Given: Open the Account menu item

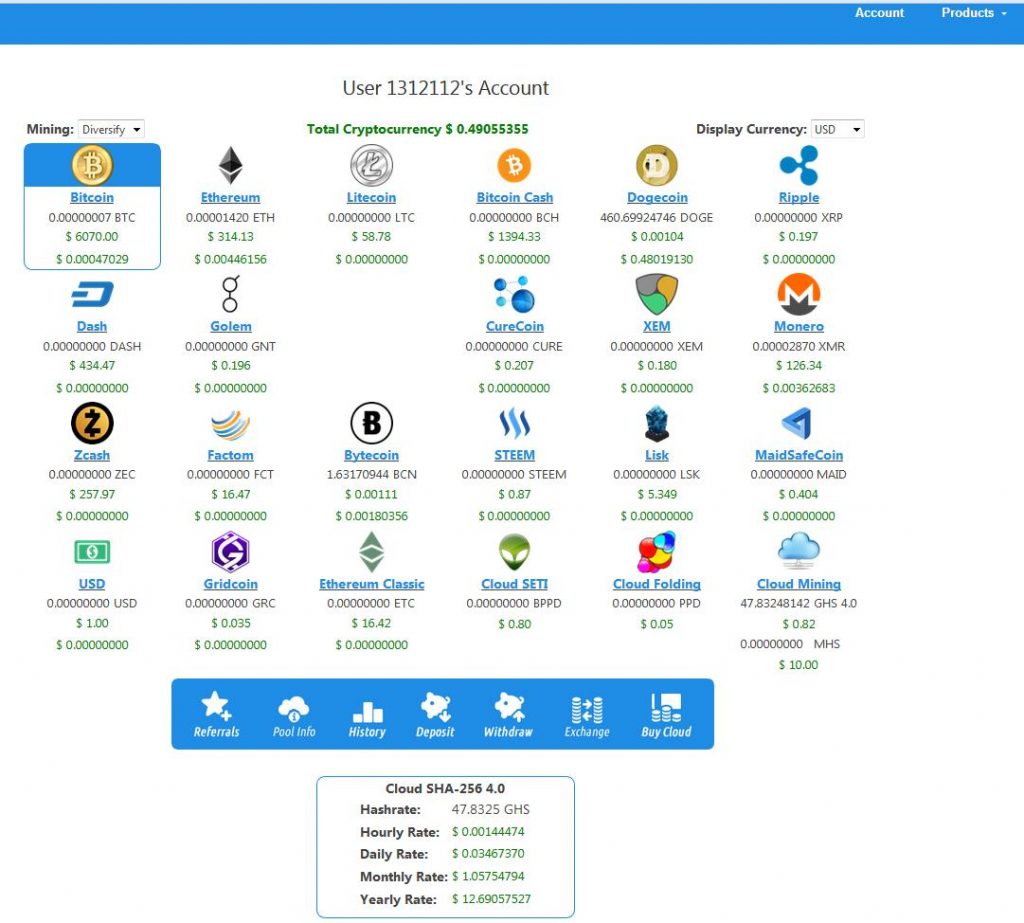Looking at the screenshot, I should pos(879,13).
